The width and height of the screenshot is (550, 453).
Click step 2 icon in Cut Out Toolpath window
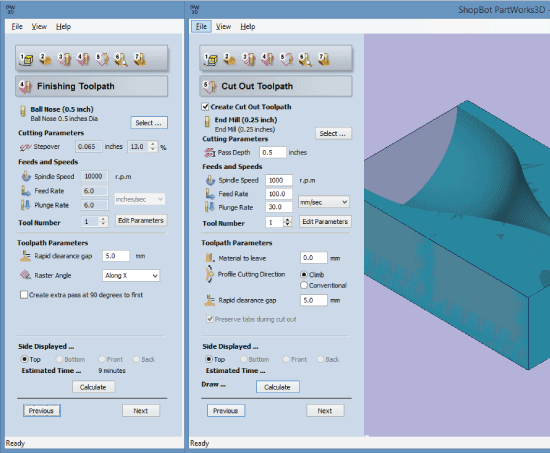click(230, 59)
